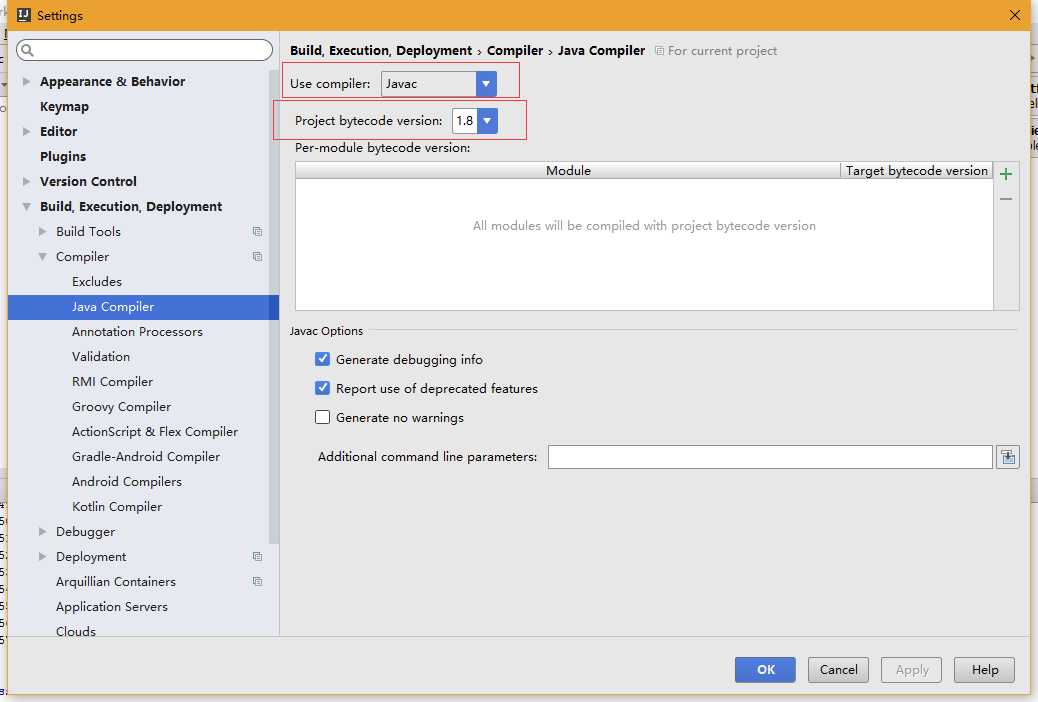1038x702 pixels.
Task: Expand the Debugger node
Action: 42,531
